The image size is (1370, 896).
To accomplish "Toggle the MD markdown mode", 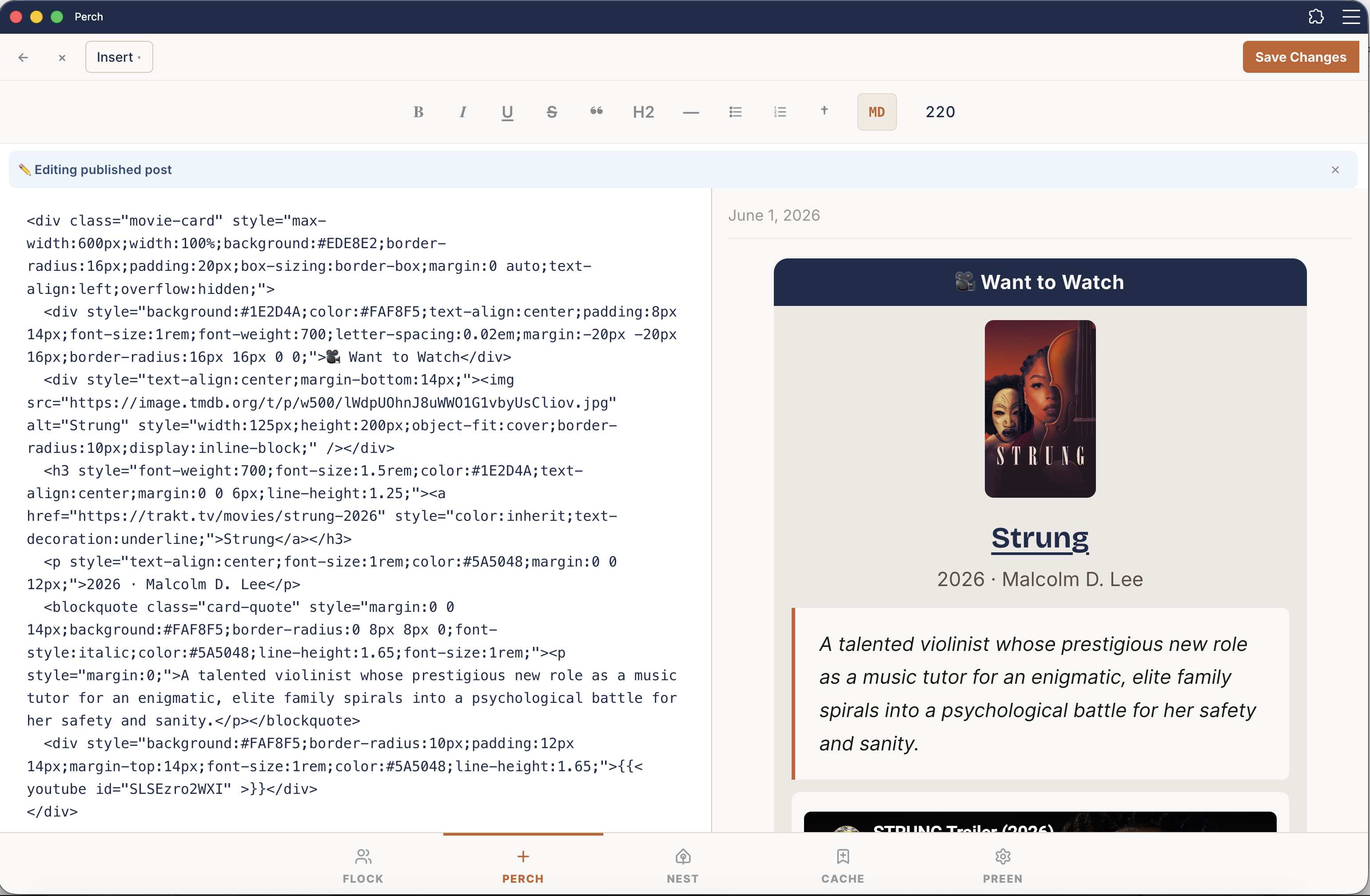I will (877, 111).
